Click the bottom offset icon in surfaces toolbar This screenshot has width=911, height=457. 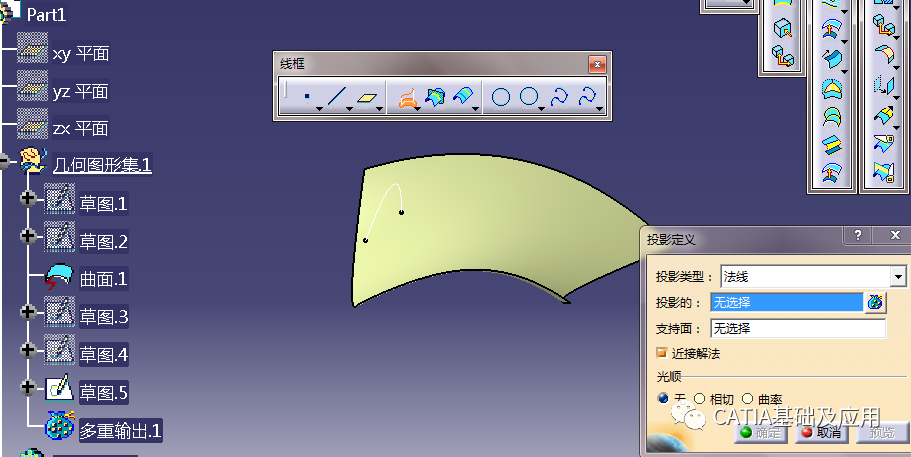tap(832, 173)
